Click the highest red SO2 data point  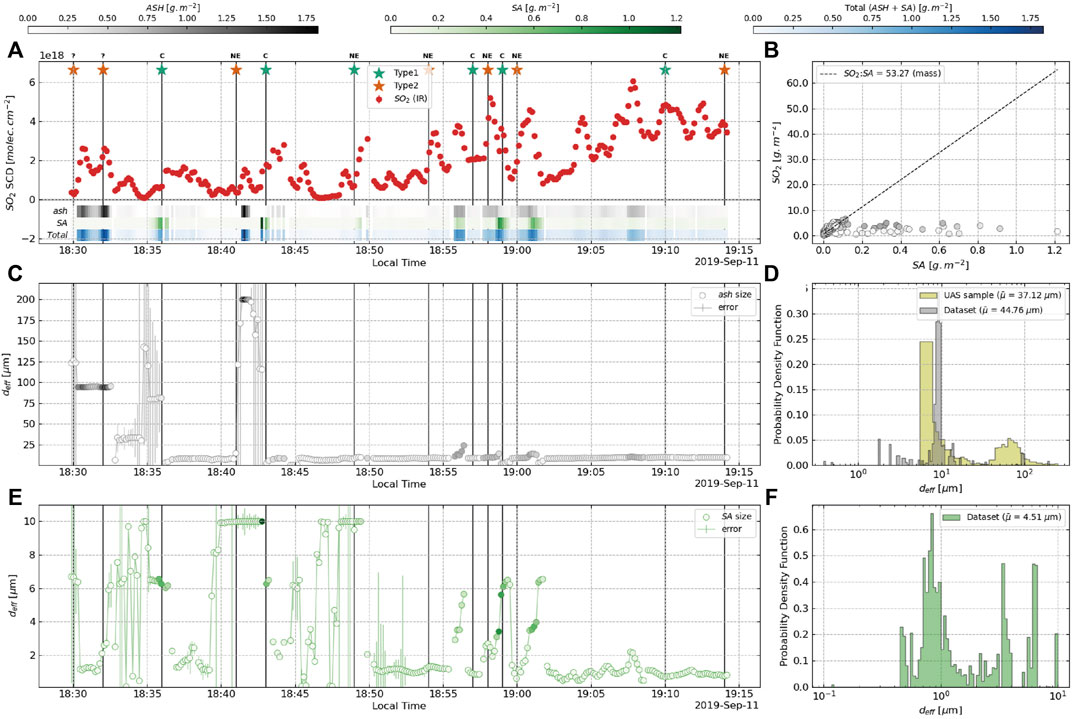point(633,82)
